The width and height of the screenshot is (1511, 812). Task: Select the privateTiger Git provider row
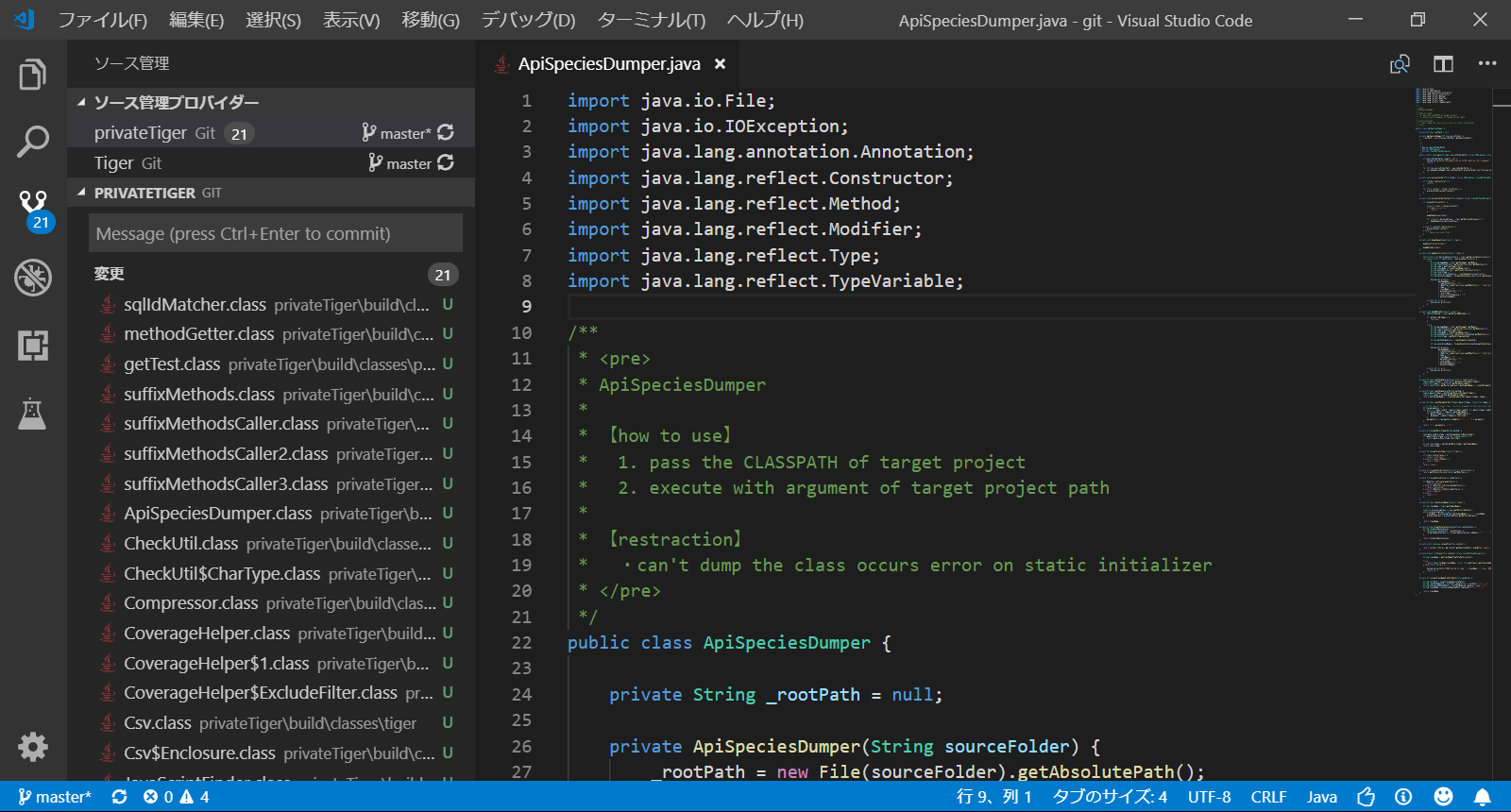coord(271,132)
